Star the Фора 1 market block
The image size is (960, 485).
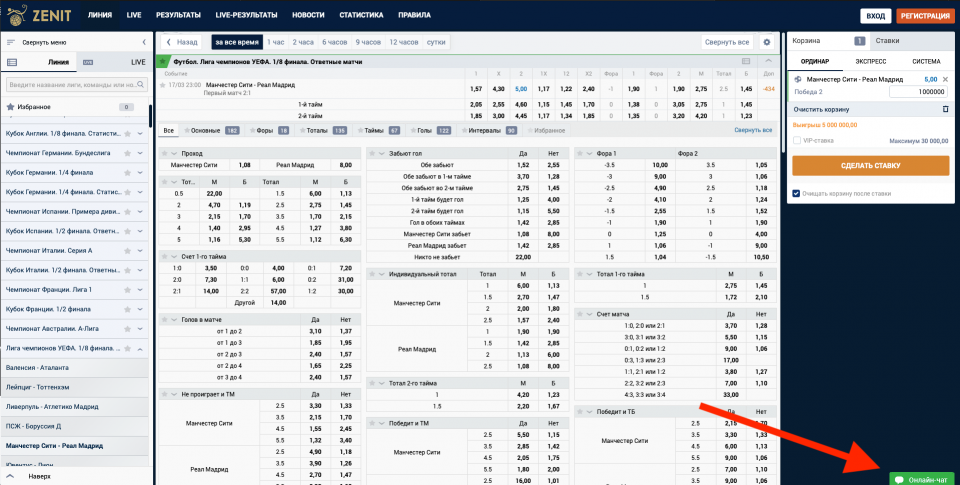[580, 154]
